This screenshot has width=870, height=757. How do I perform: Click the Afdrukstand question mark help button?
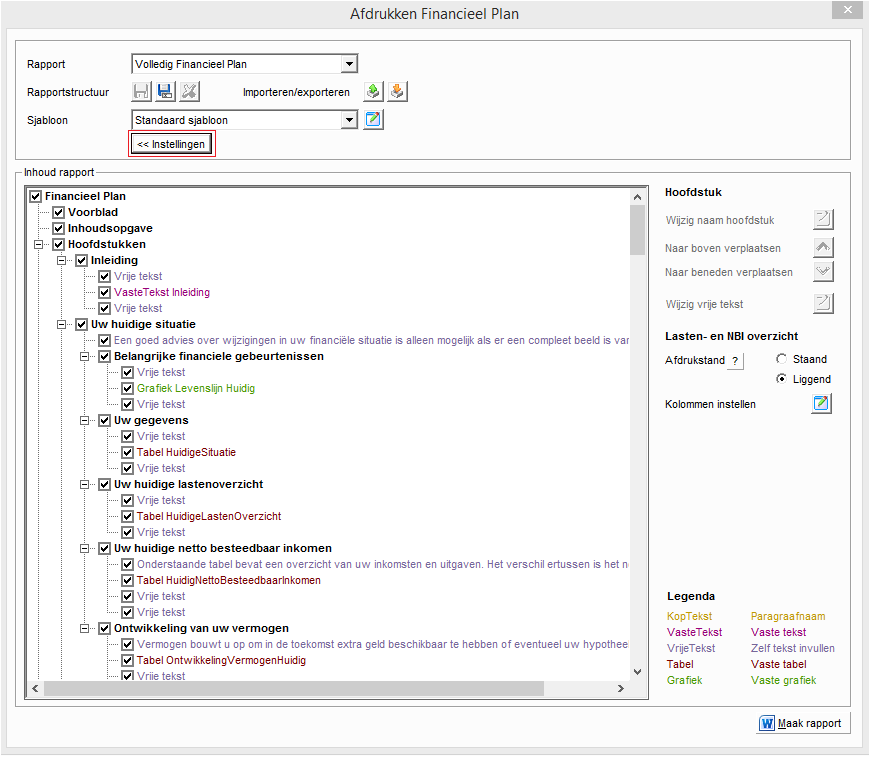pyautogui.click(x=735, y=361)
